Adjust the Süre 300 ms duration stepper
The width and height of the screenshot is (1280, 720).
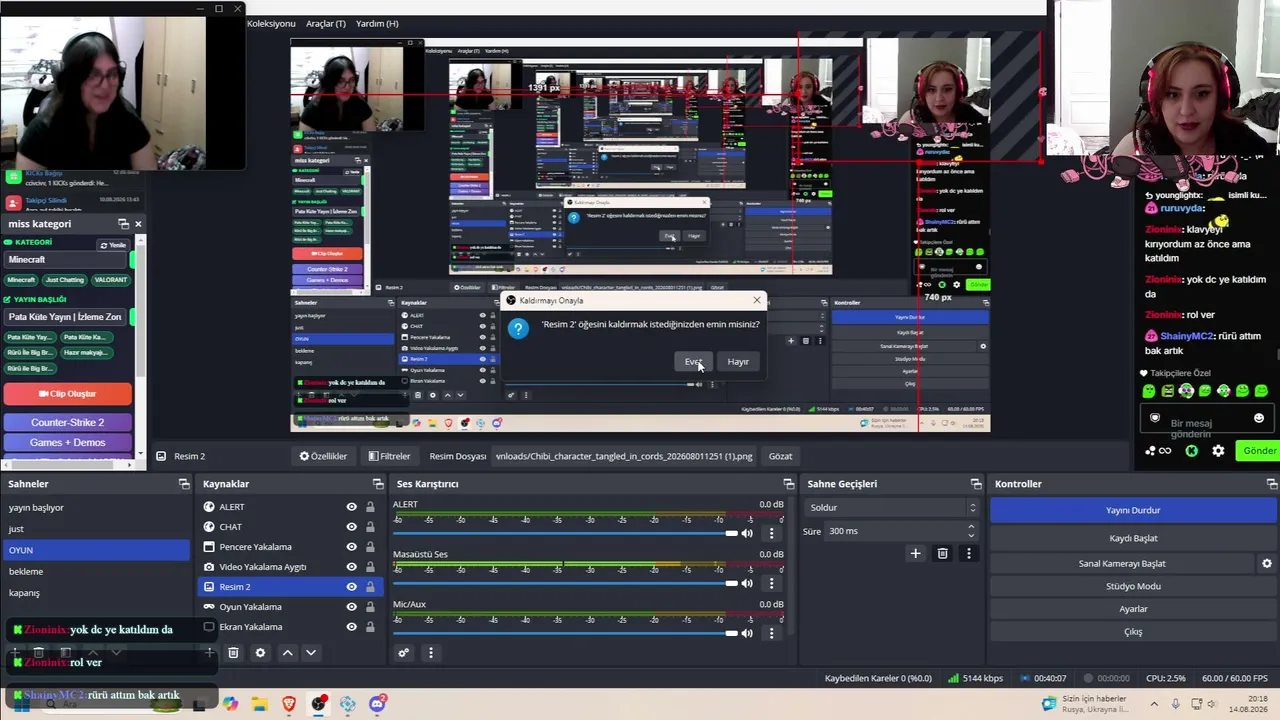pos(971,531)
